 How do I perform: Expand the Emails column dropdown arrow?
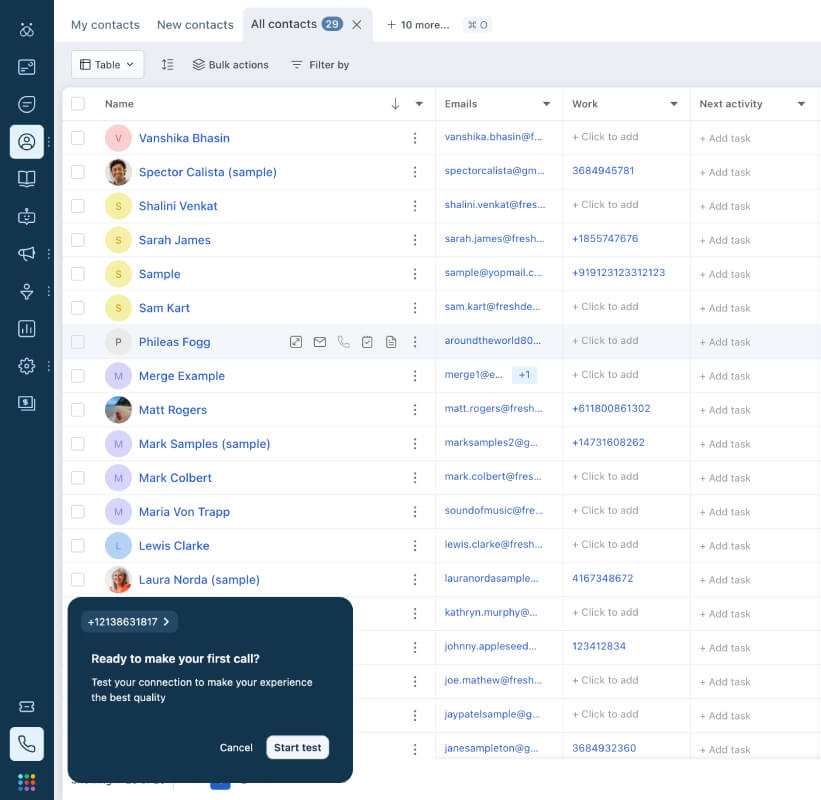click(x=546, y=104)
